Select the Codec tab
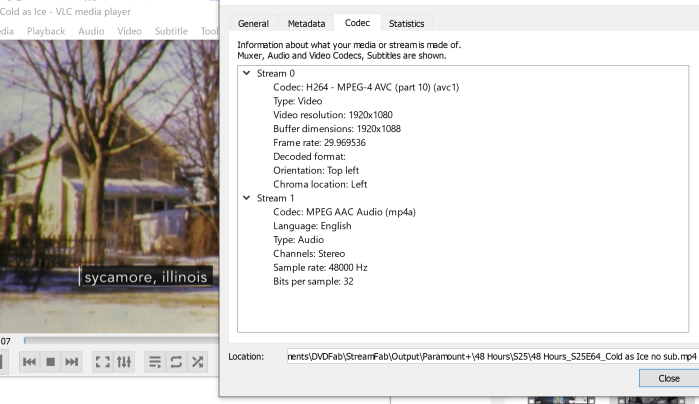699x404 pixels. click(357, 23)
